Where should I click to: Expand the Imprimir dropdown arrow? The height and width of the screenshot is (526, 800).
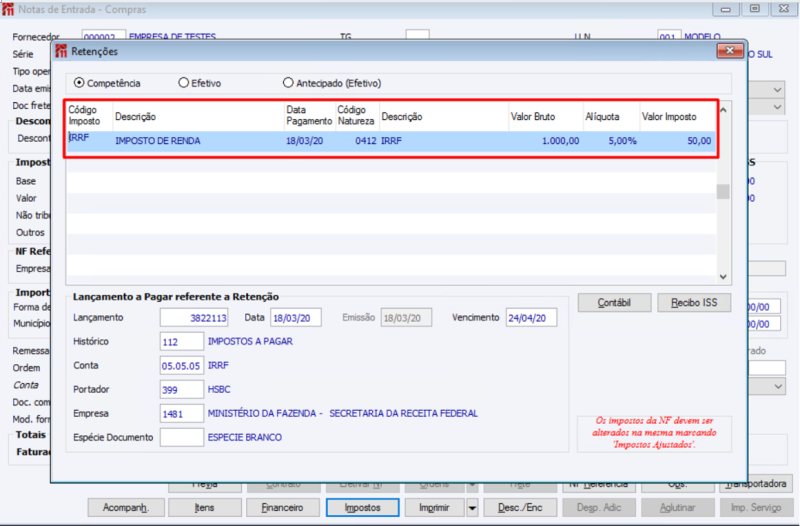(472, 508)
